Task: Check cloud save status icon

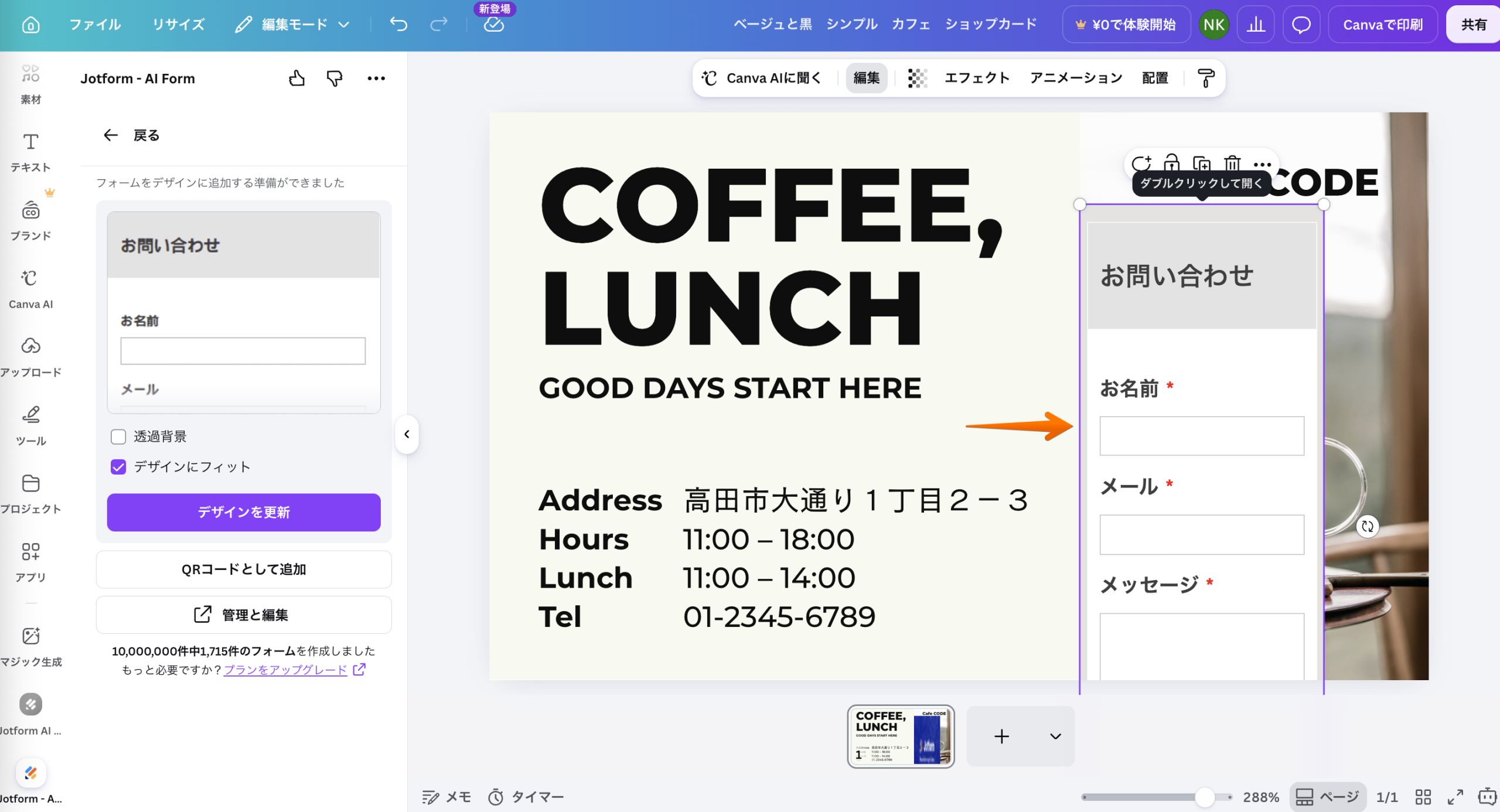Action: tap(494, 25)
